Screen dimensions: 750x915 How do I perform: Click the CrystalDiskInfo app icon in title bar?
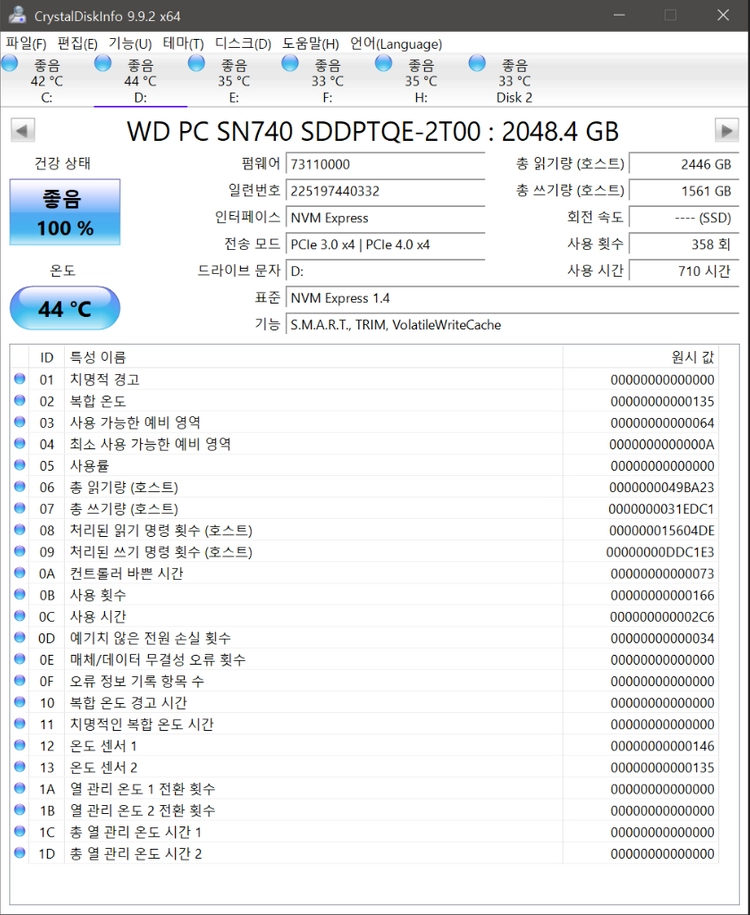(x=17, y=15)
